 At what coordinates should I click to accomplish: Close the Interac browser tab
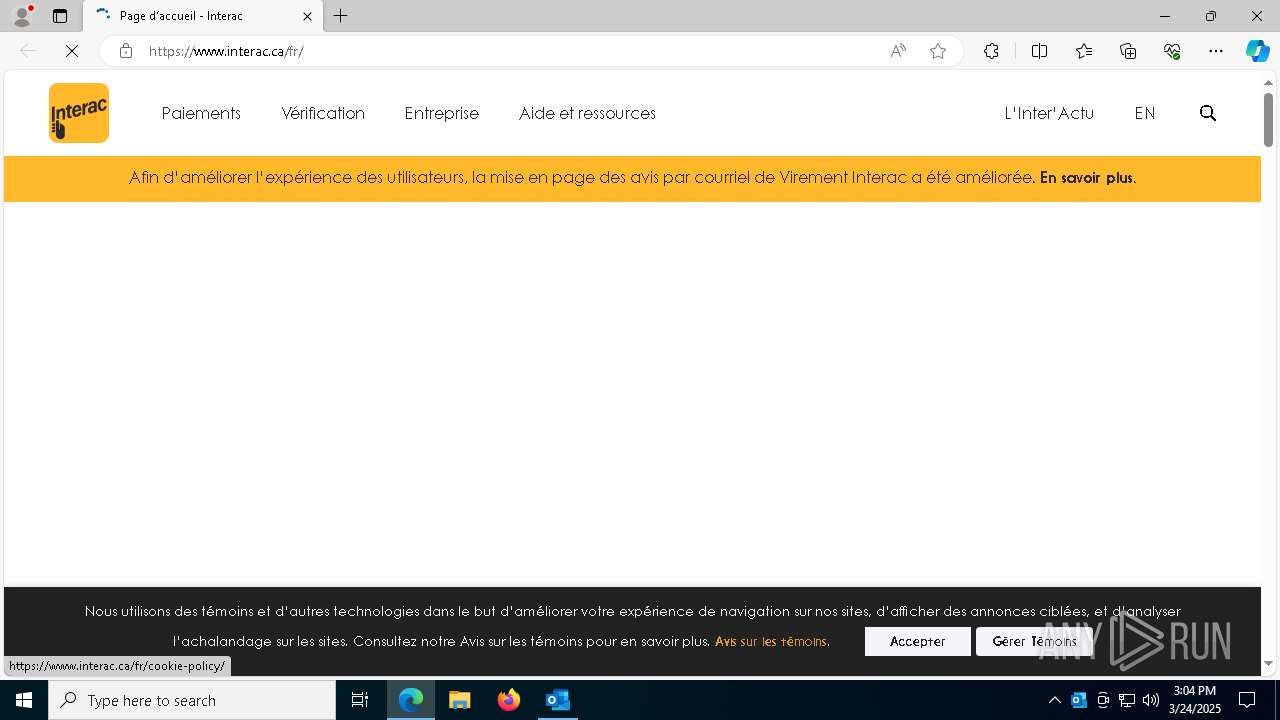(307, 16)
